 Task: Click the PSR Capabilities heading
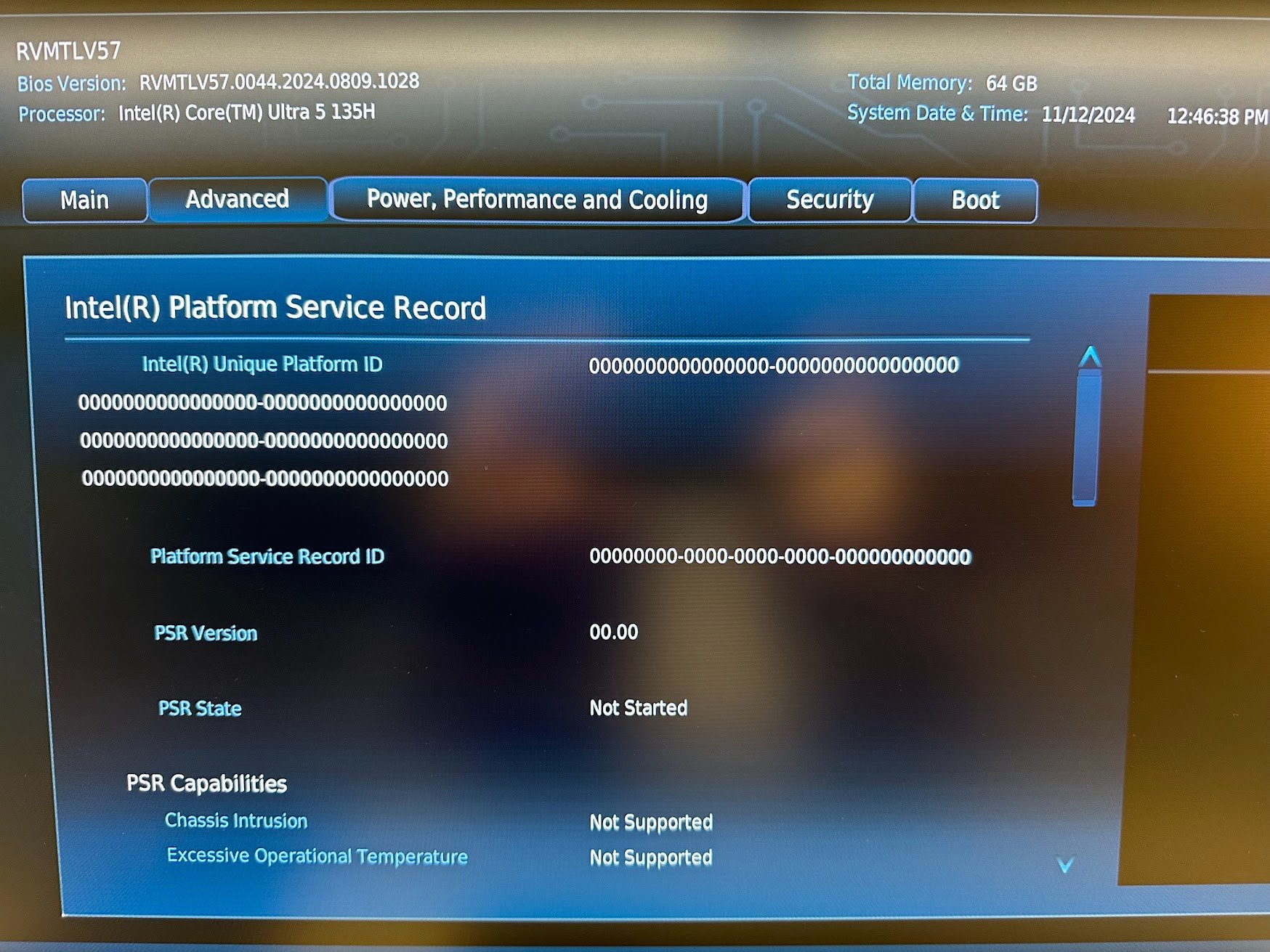207,784
